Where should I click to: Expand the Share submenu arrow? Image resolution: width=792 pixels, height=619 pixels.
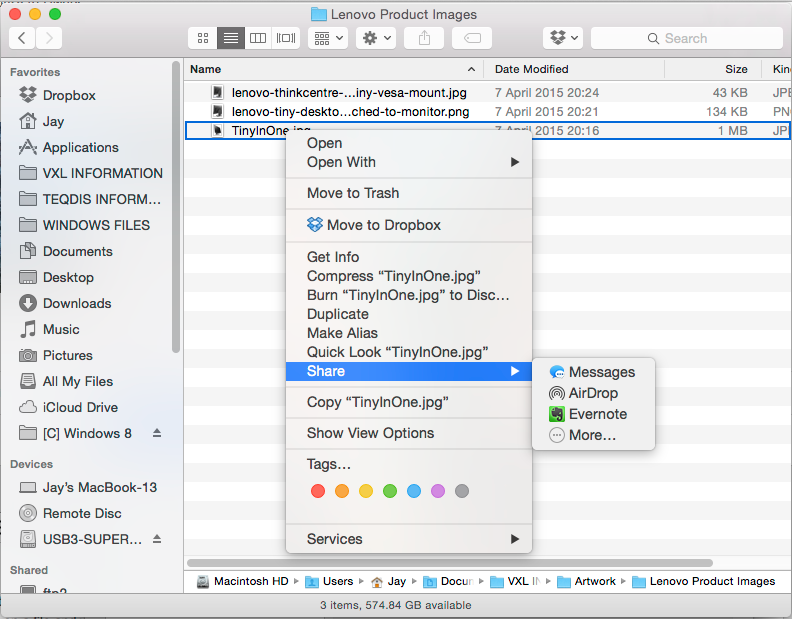(514, 371)
